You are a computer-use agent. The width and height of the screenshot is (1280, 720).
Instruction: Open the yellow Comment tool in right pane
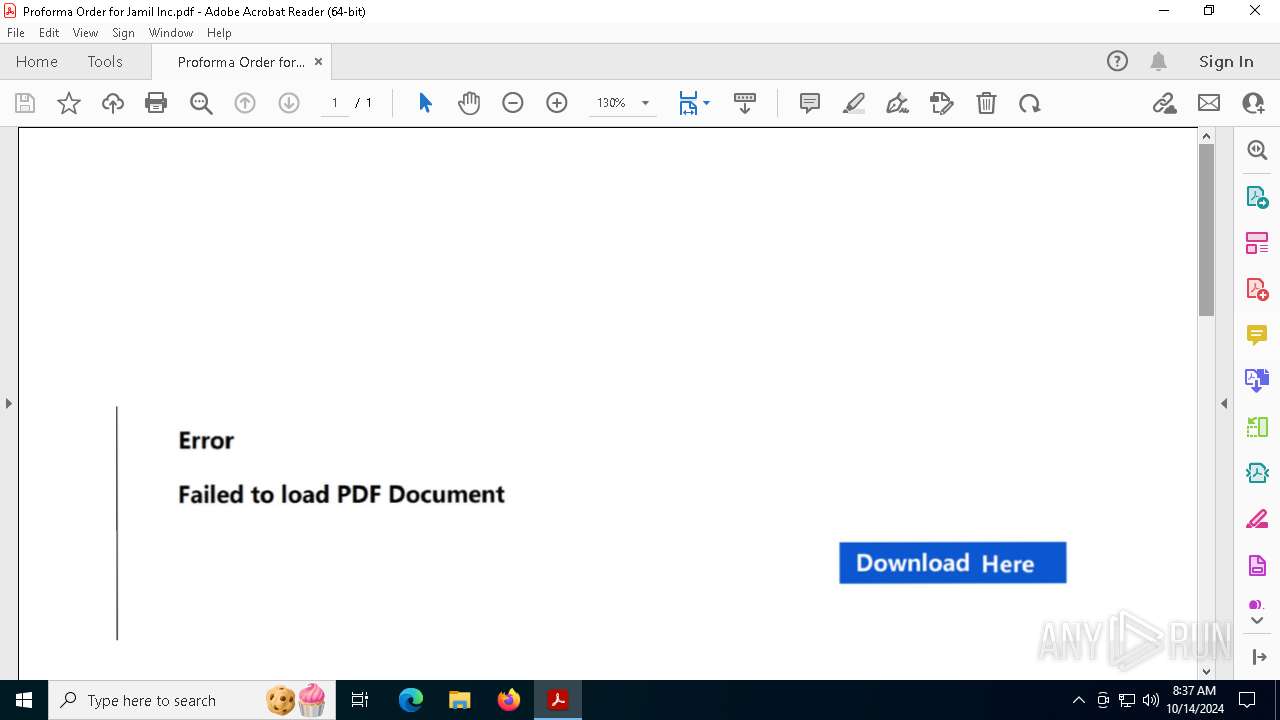[x=1257, y=335]
